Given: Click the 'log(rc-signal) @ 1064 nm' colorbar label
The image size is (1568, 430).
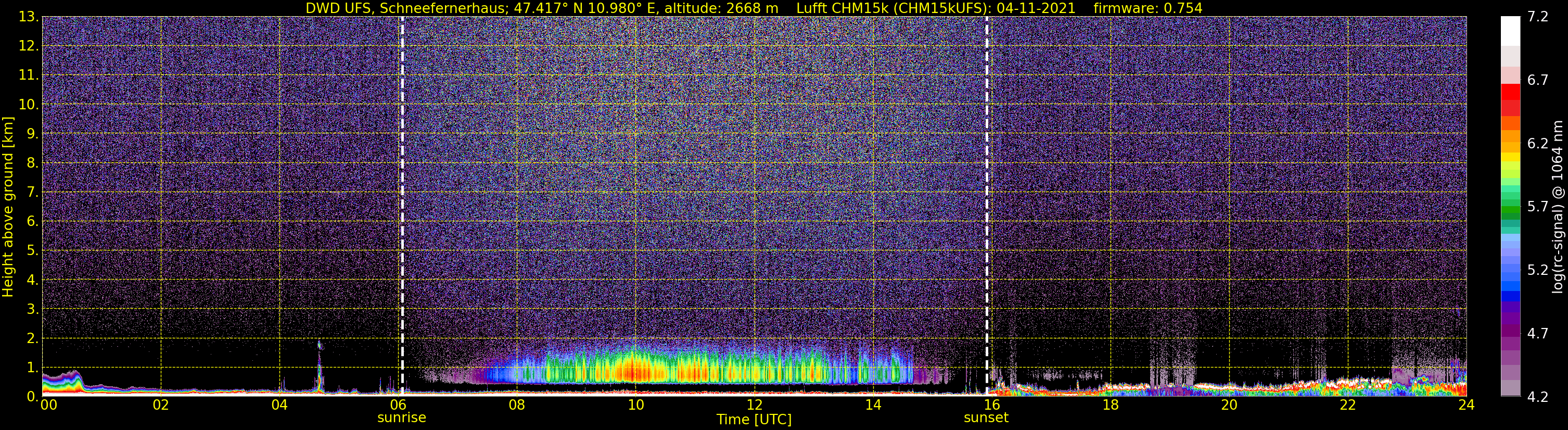Looking at the screenshot, I should (1557, 207).
